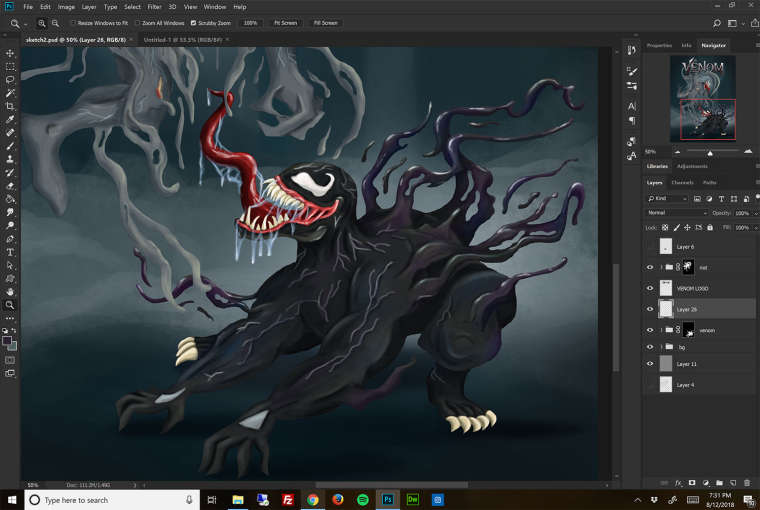Viewport: 760px width, 510px height.
Task: Click the 100% zoom button
Action: click(250, 23)
